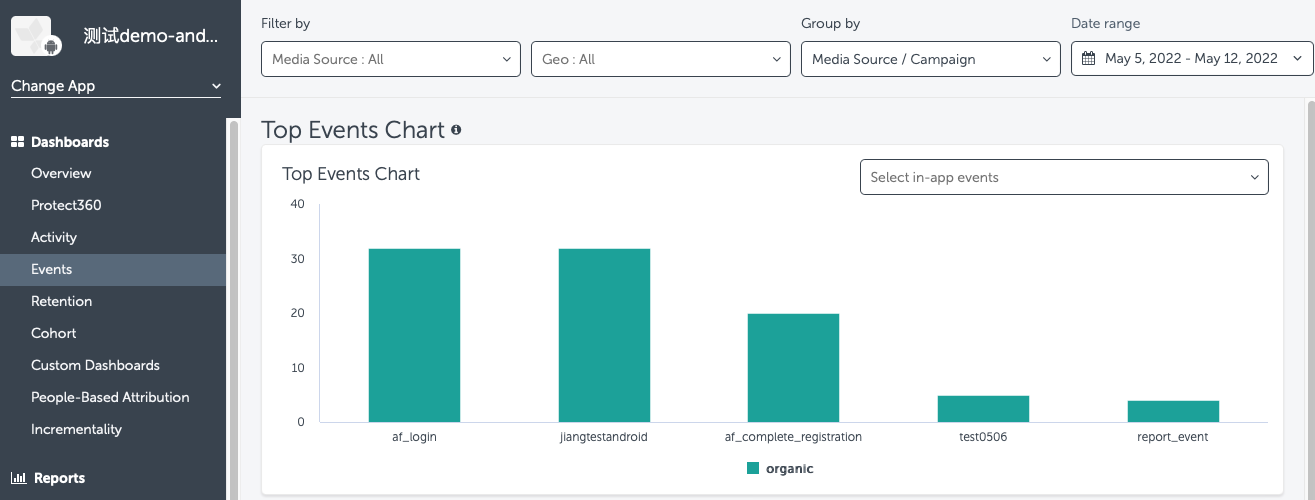Click the calendar icon in Date range
Screen dimensions: 1315x500
1089,59
